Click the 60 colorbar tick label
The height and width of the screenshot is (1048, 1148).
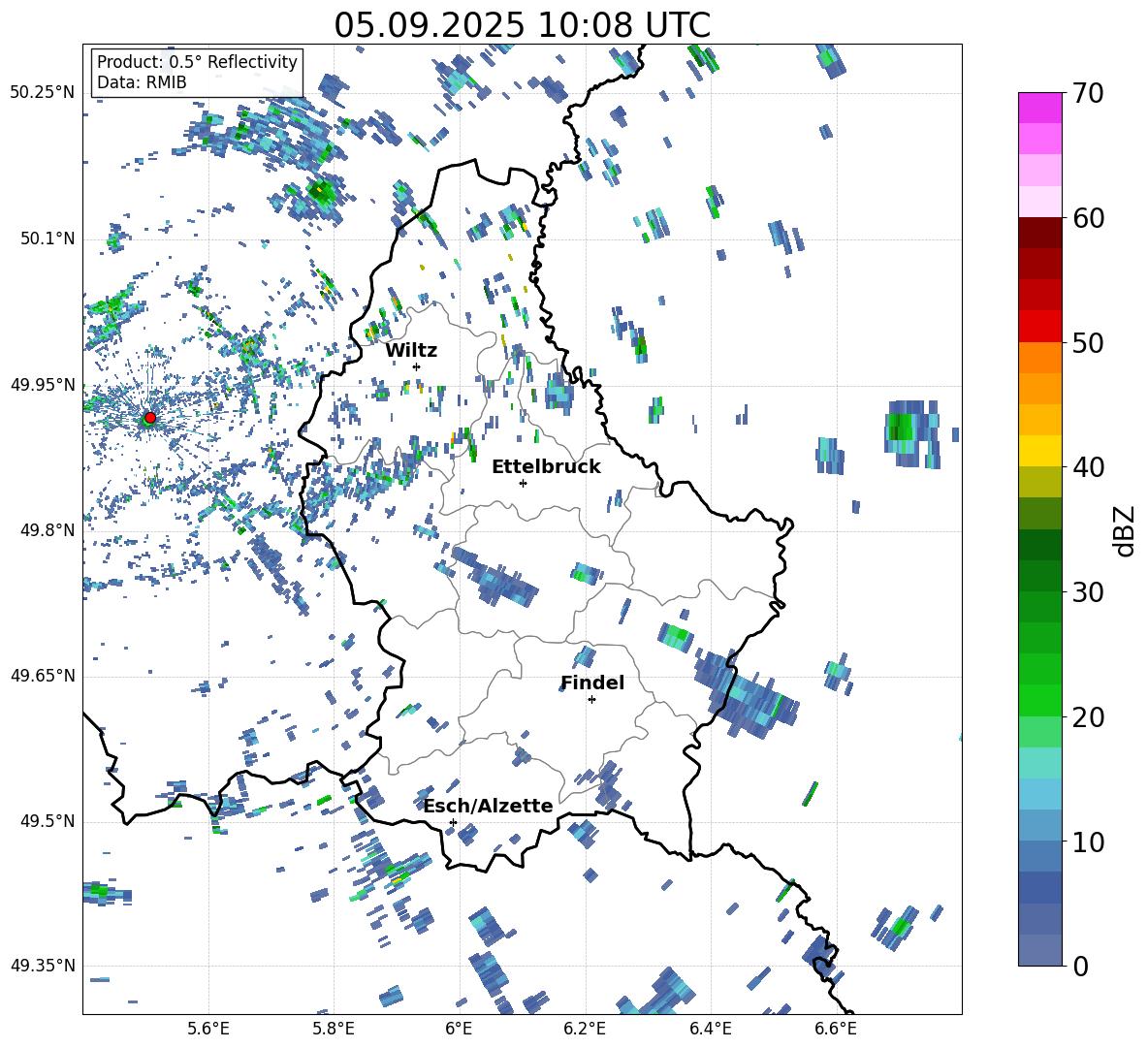[1088, 218]
